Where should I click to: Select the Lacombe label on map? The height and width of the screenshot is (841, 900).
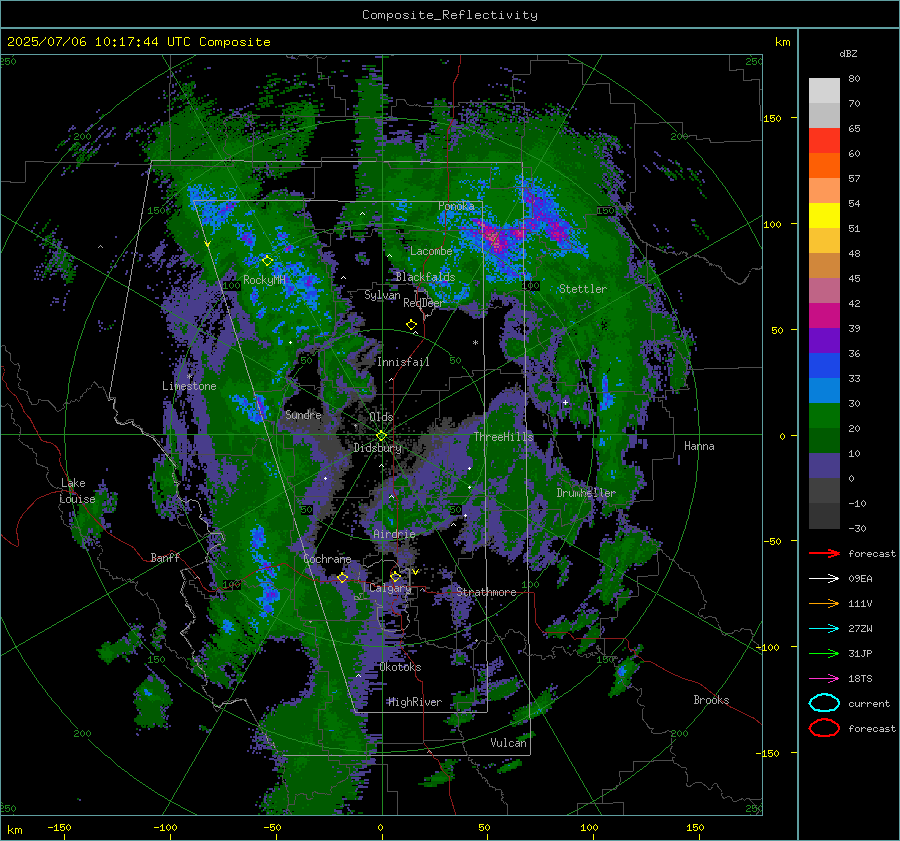pyautogui.click(x=431, y=251)
